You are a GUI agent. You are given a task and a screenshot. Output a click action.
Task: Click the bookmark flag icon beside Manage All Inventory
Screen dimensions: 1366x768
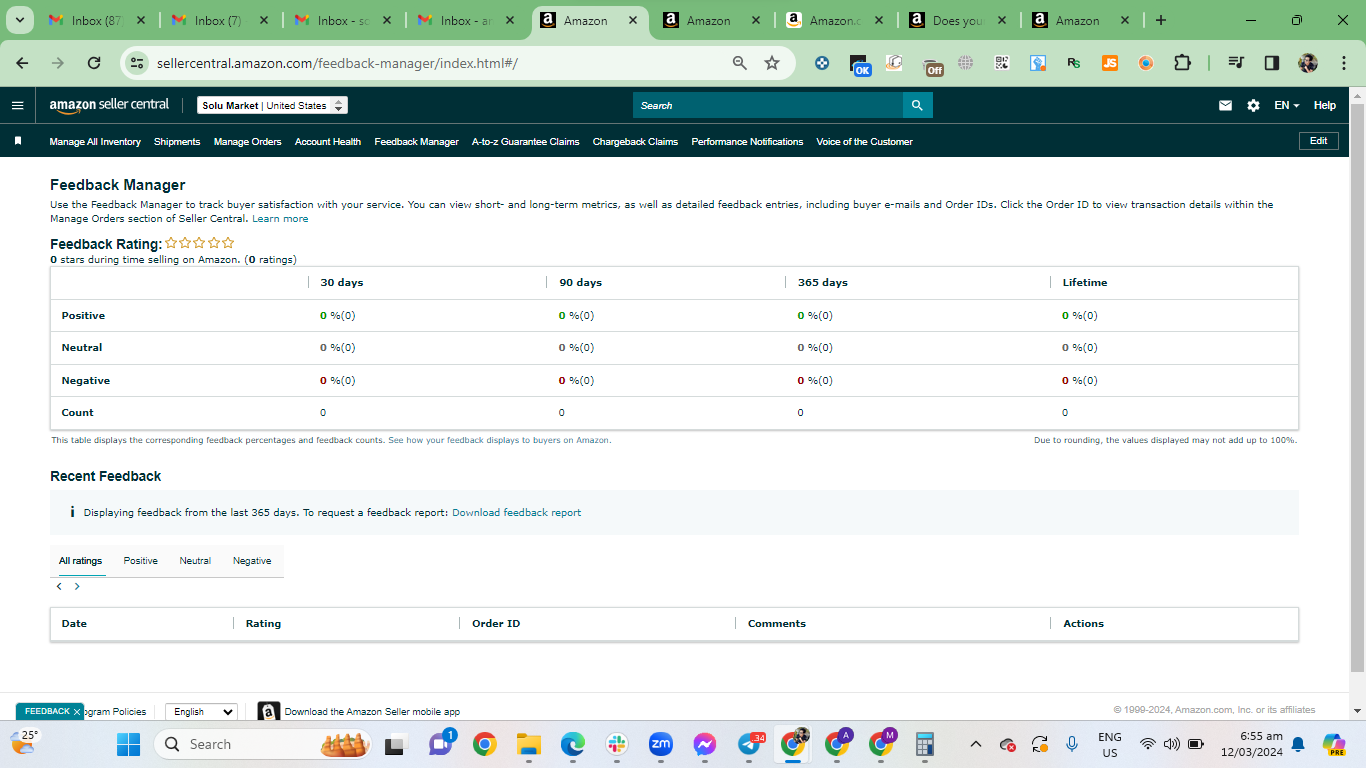pos(18,141)
